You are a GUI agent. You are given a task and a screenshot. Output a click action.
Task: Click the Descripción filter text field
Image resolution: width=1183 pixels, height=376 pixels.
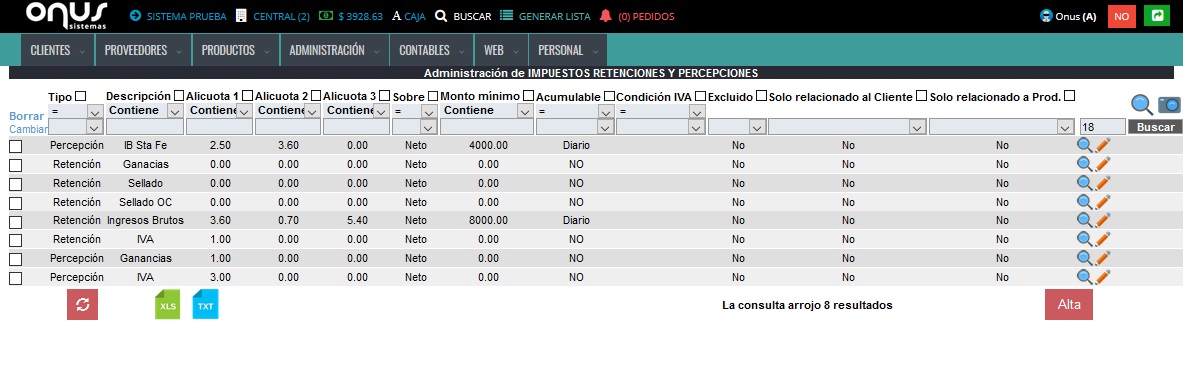pos(145,127)
